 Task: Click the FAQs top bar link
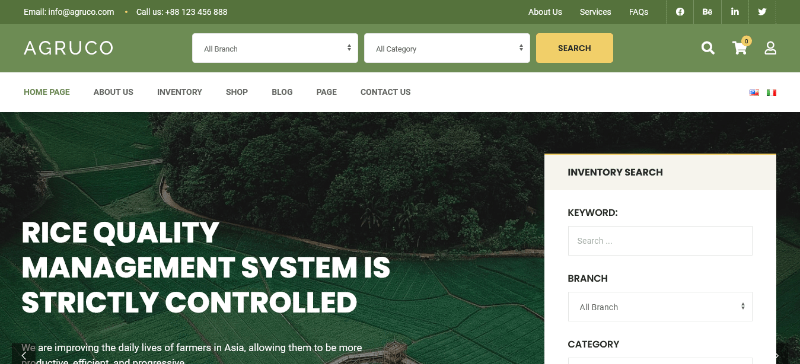click(x=639, y=12)
